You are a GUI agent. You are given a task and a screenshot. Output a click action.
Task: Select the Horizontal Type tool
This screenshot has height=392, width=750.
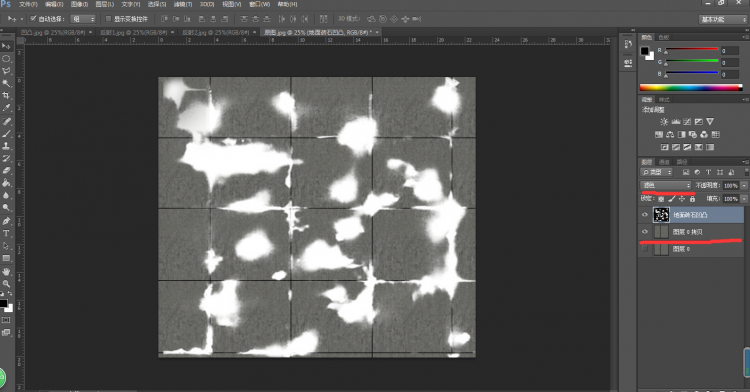(x=6, y=233)
